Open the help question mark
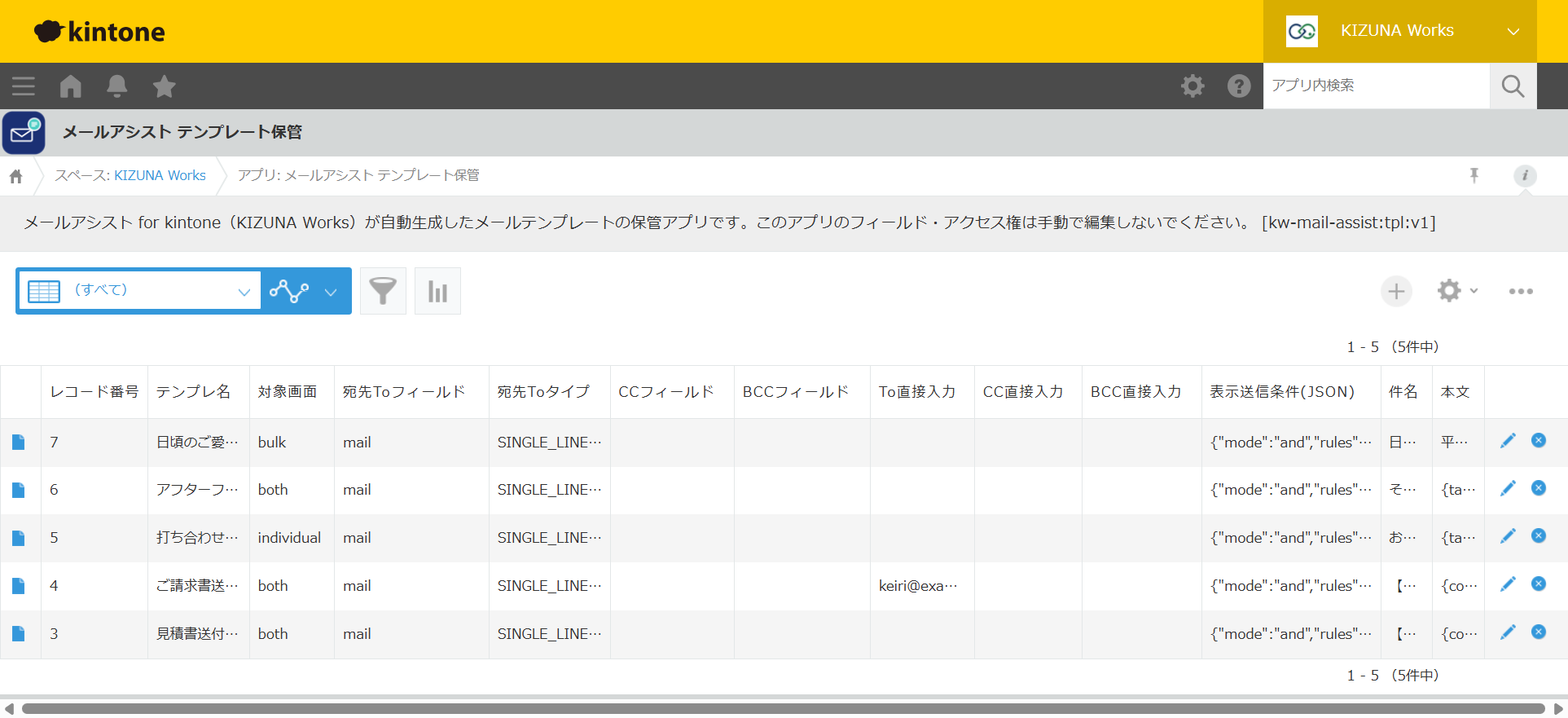 point(1239,86)
